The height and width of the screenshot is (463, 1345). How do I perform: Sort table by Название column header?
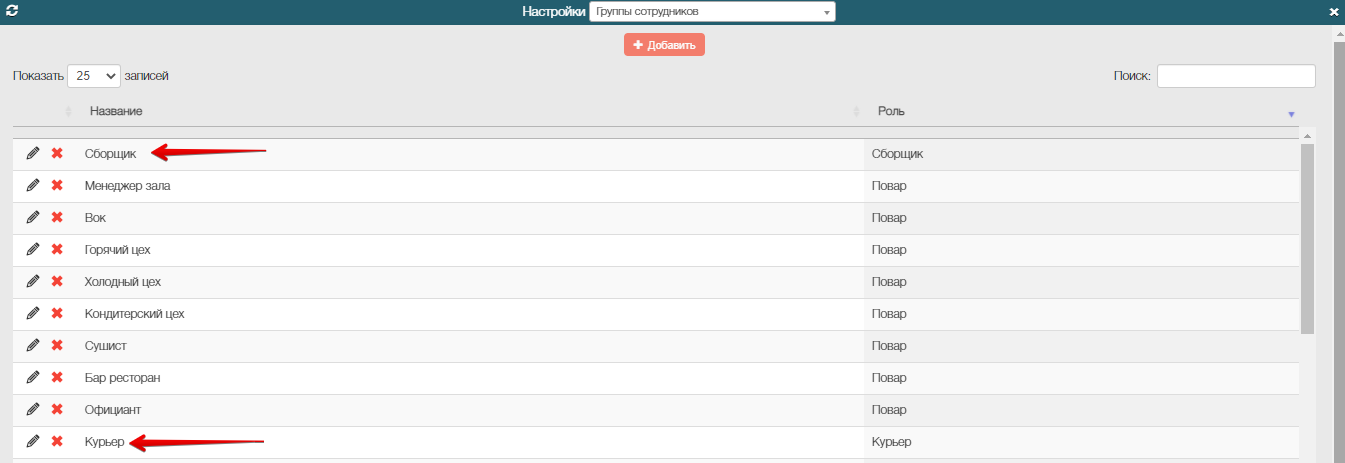pyautogui.click(x=116, y=111)
